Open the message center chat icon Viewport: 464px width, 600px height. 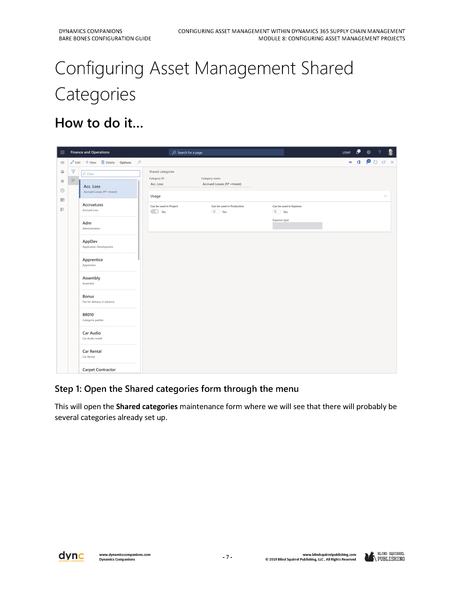tap(368, 162)
